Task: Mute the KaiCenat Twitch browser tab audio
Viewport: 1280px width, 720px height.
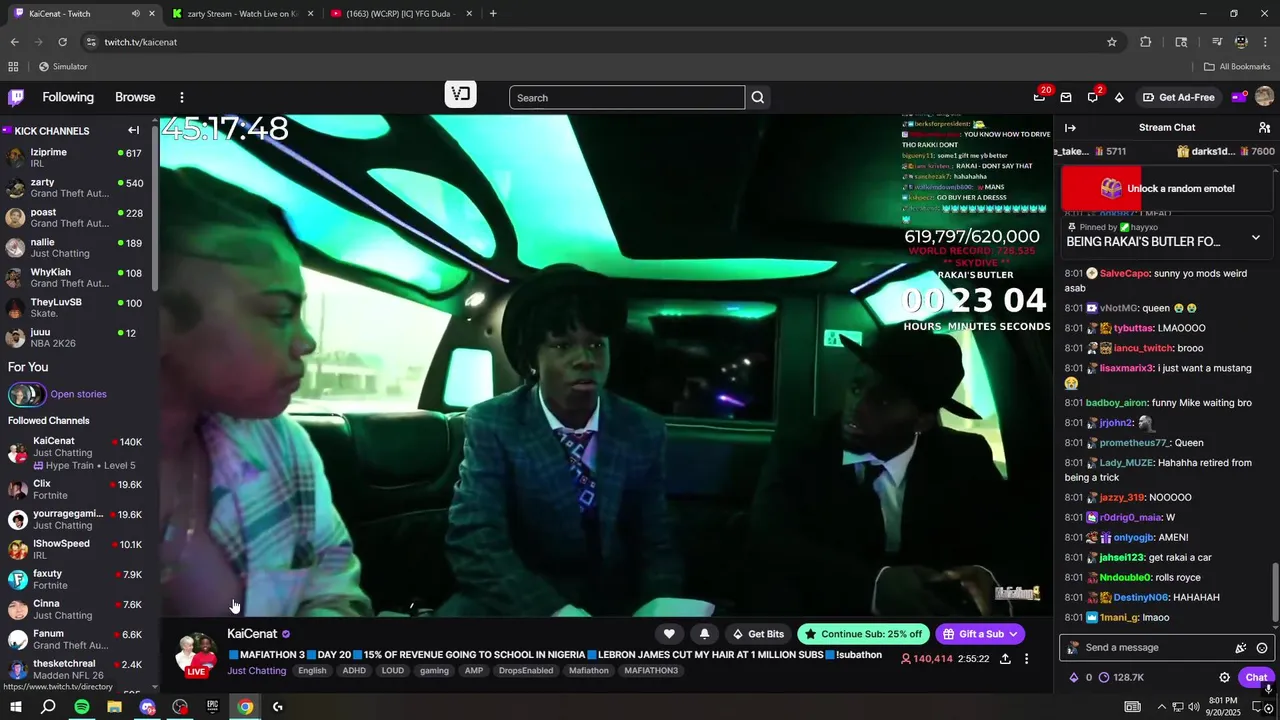Action: pos(136,13)
